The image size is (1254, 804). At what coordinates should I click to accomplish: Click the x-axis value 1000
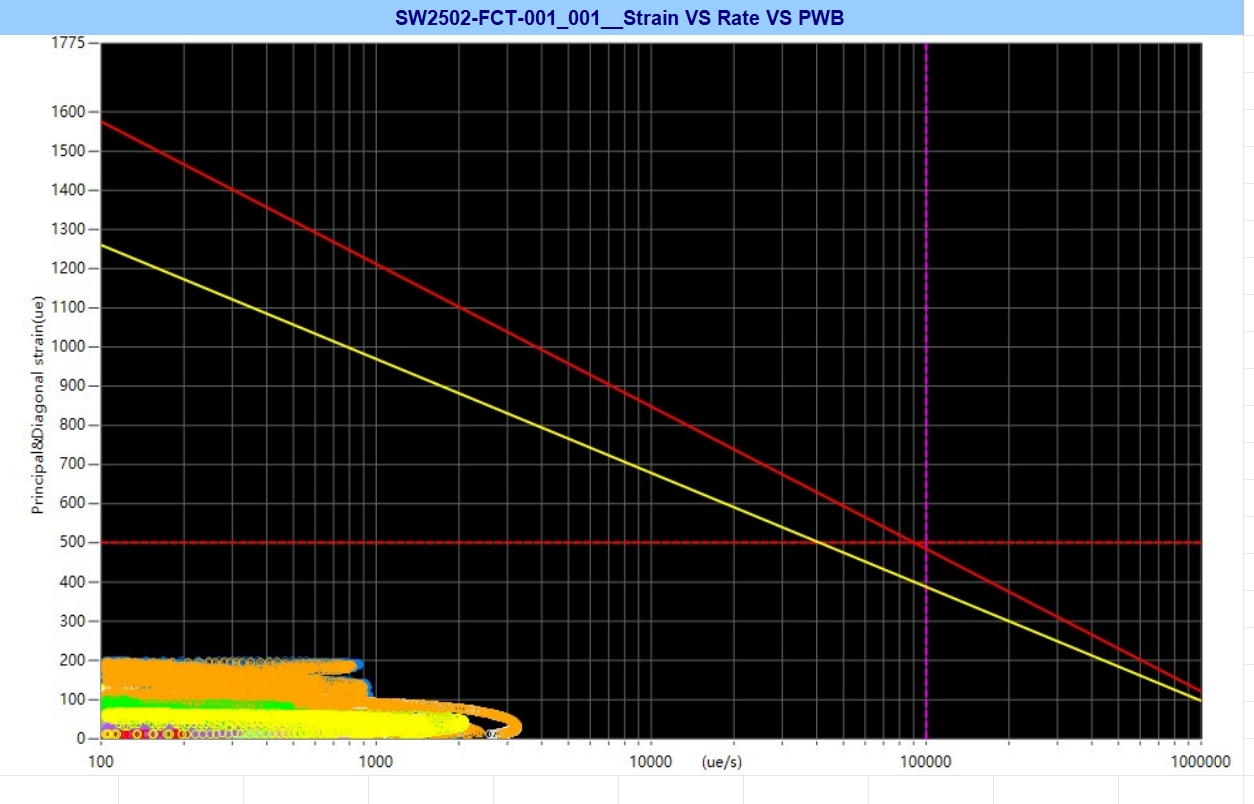(x=375, y=762)
